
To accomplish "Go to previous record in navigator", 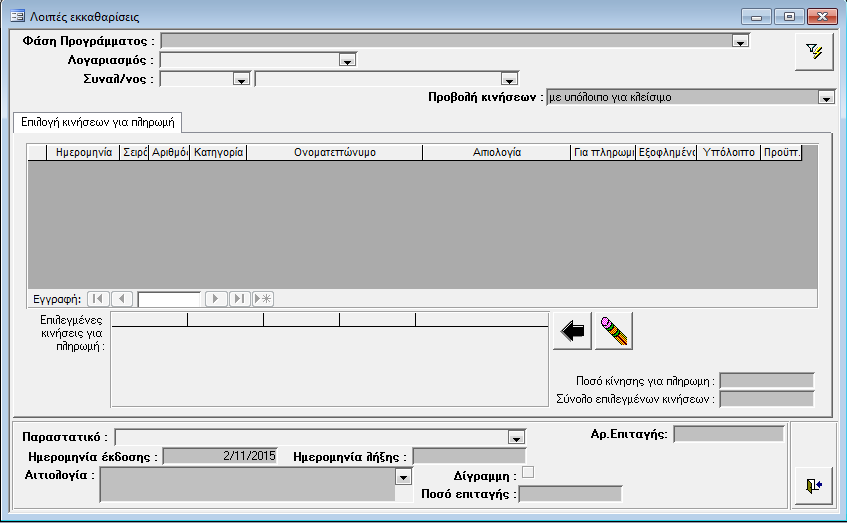I will pyautogui.click(x=122, y=298).
